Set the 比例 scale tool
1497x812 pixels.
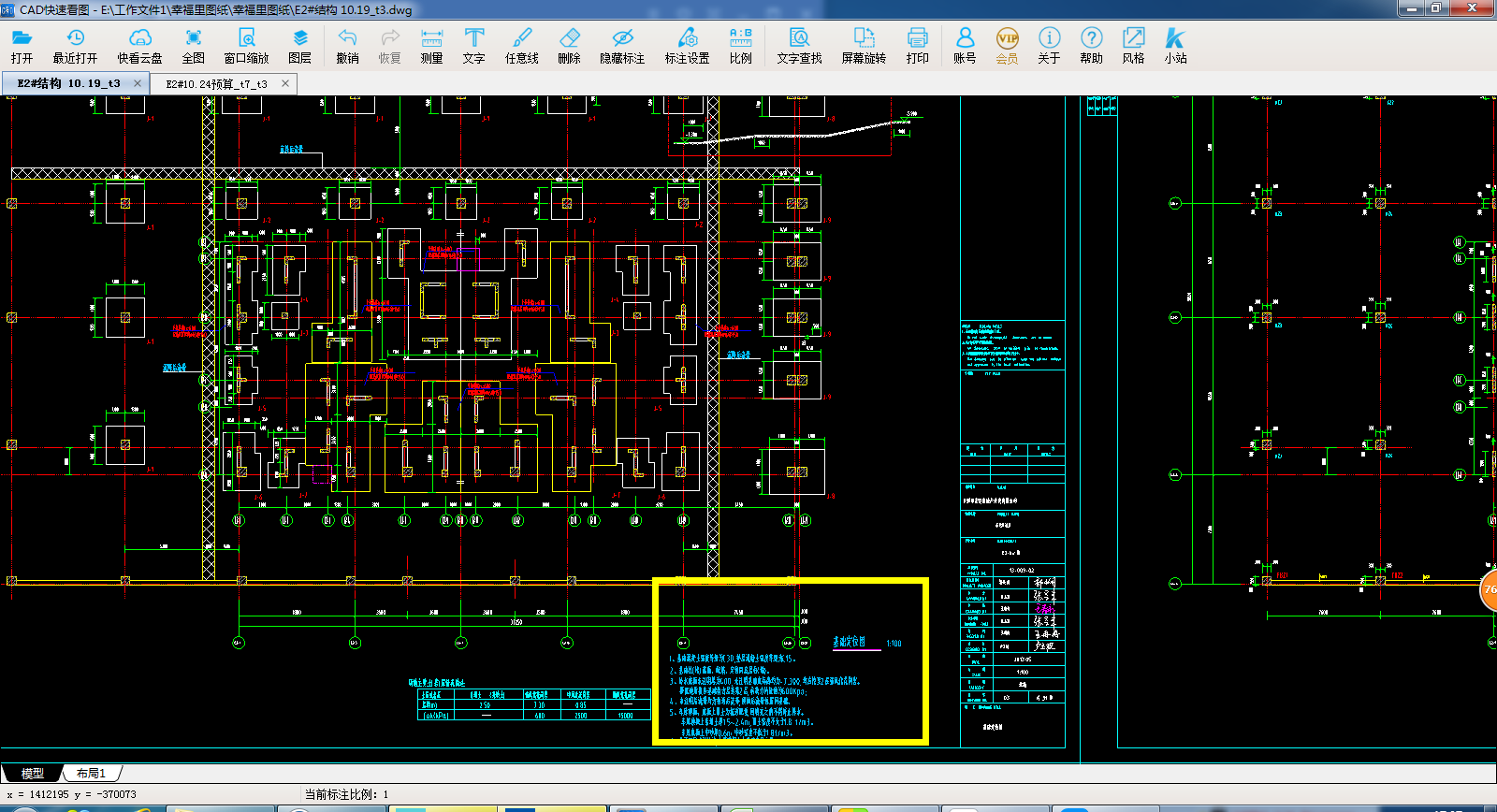[x=740, y=45]
